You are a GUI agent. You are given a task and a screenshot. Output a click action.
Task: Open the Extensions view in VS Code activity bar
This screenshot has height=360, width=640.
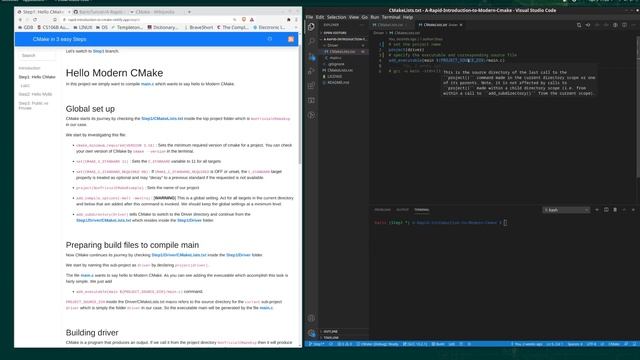pyautogui.click(x=311, y=86)
